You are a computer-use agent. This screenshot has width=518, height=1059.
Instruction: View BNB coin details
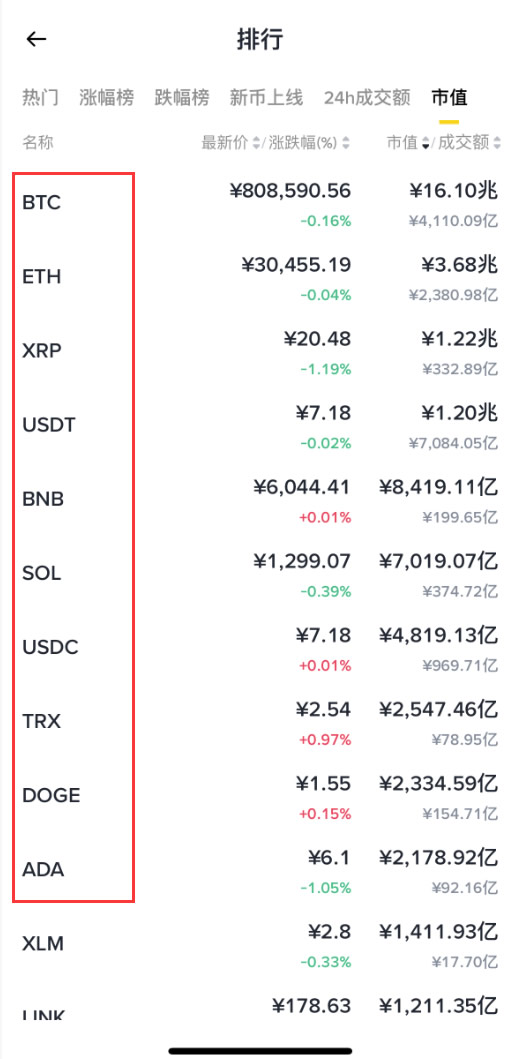[x=259, y=500]
